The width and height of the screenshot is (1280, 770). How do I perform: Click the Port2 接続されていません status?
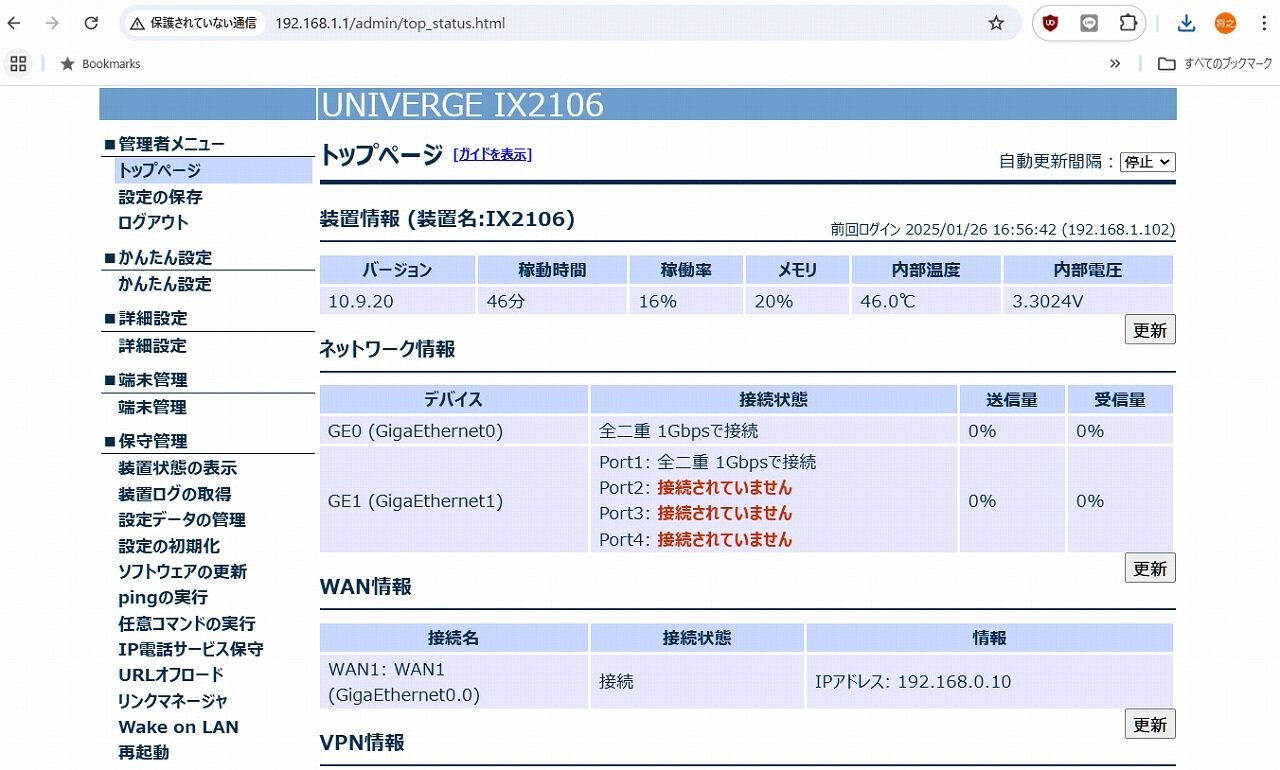click(725, 488)
